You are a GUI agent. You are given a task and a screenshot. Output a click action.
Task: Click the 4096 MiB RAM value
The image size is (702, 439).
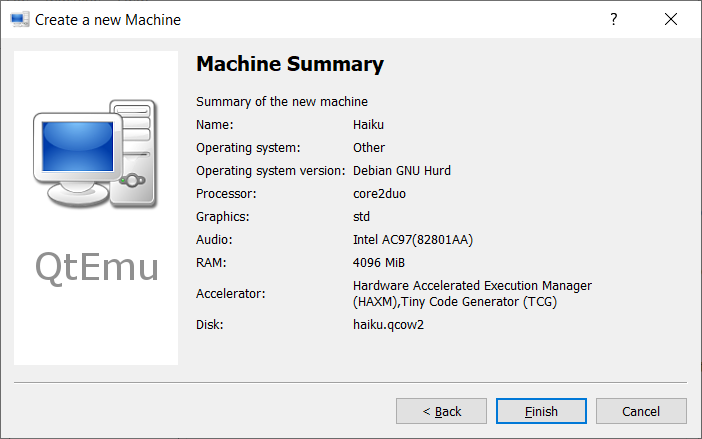tap(378, 263)
